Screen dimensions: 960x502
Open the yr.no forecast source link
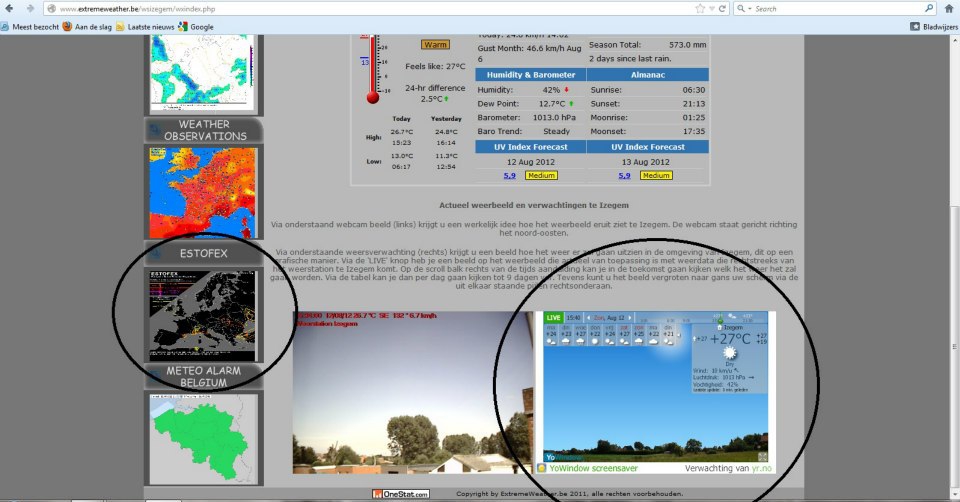pos(761,468)
